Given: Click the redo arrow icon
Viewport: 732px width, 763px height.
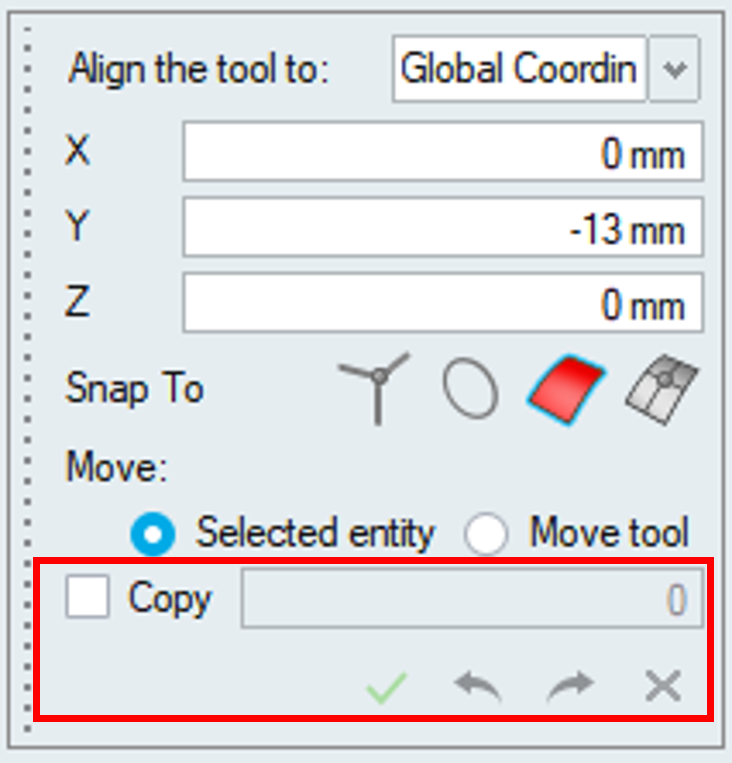Looking at the screenshot, I should [571, 687].
